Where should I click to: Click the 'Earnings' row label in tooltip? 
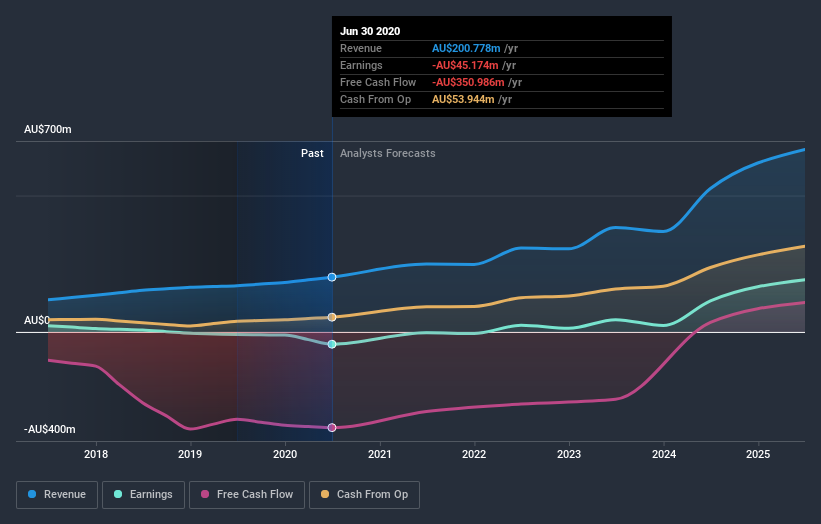[x=361, y=65]
